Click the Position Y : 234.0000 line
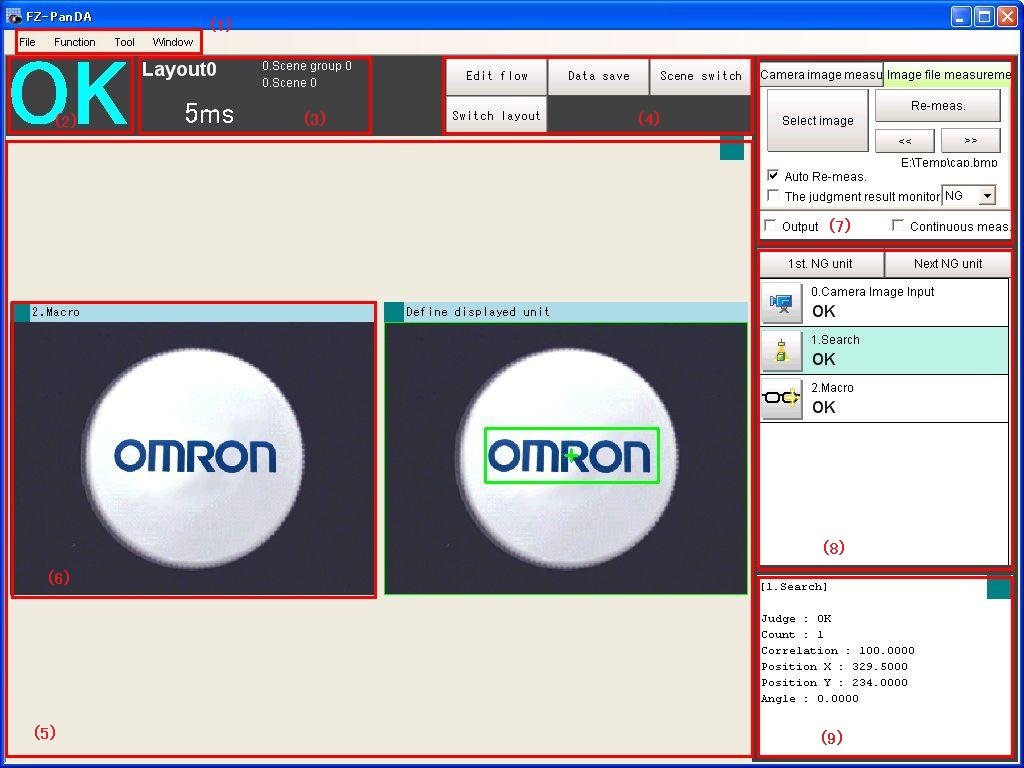 (835, 683)
